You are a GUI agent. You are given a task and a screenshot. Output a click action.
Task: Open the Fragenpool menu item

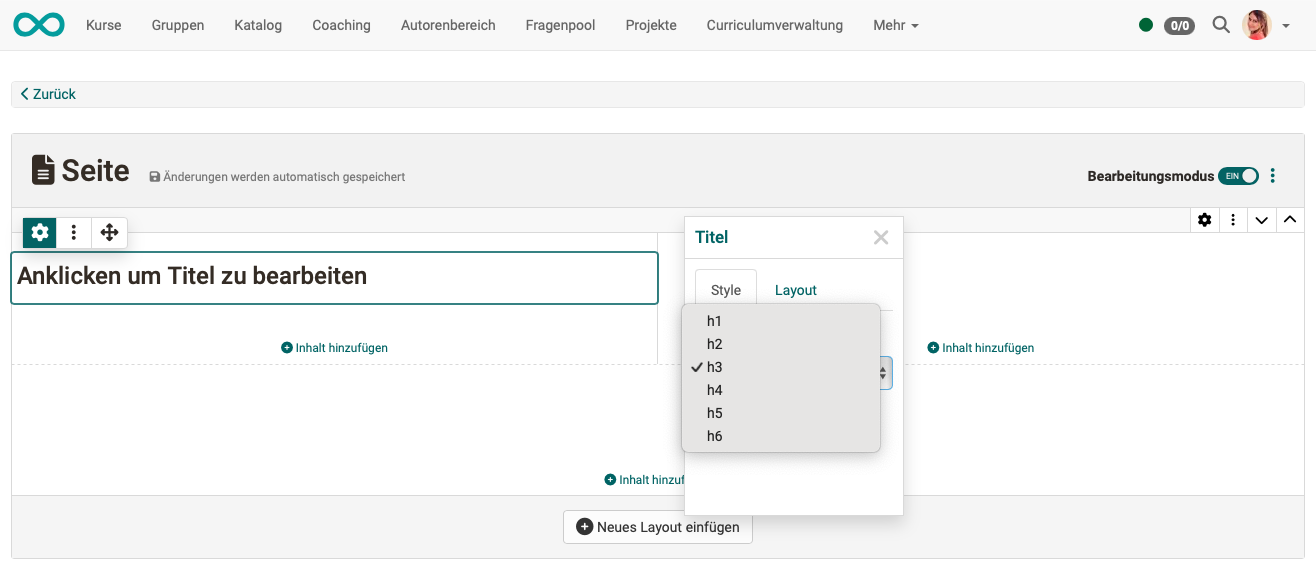(x=560, y=25)
